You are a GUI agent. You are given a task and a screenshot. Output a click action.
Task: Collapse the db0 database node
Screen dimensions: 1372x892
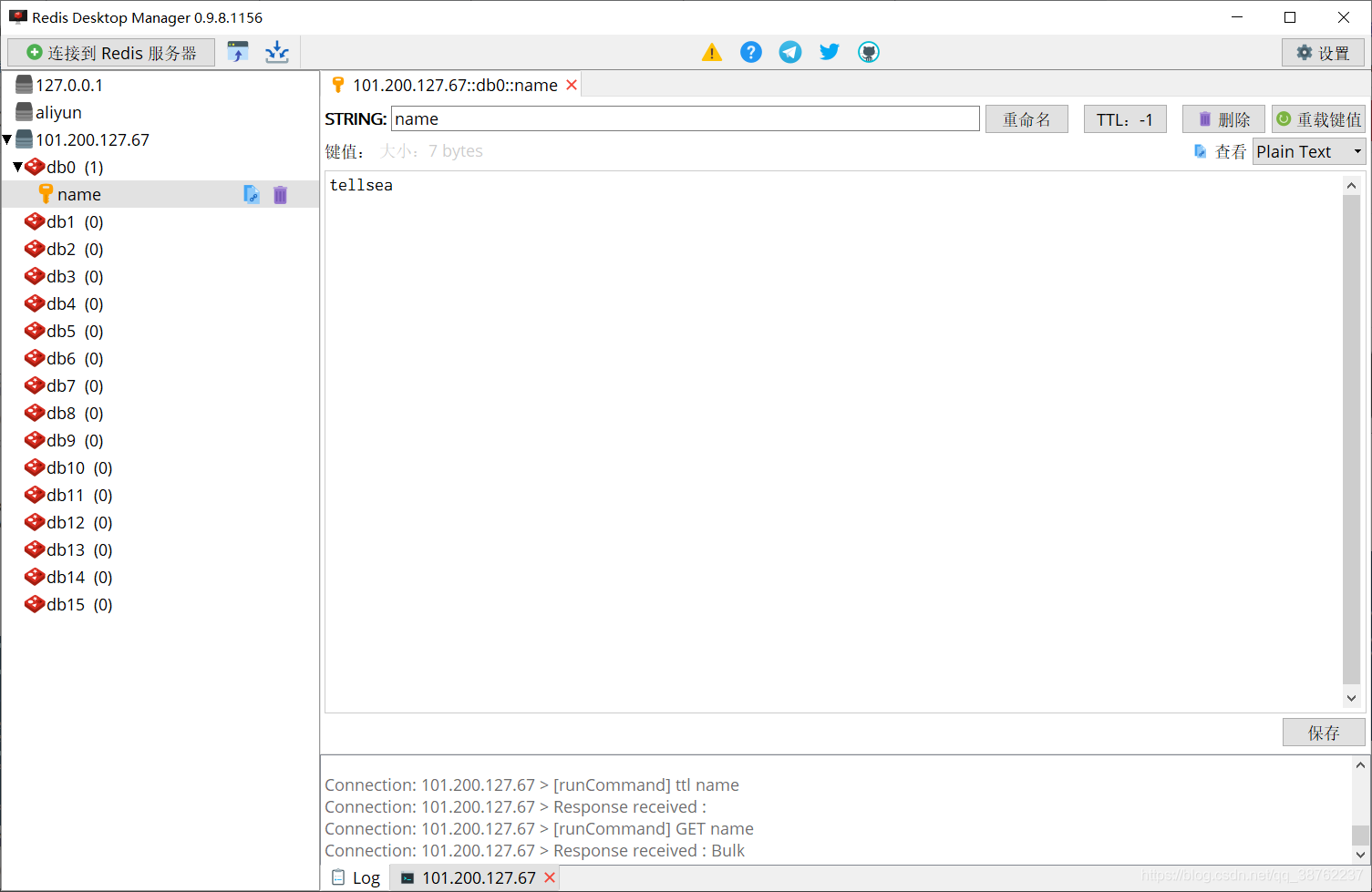pos(17,167)
